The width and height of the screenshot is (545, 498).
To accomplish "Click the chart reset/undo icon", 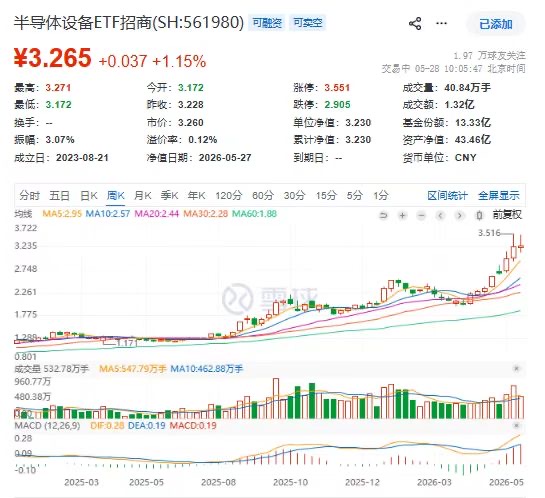I will (x=383, y=215).
